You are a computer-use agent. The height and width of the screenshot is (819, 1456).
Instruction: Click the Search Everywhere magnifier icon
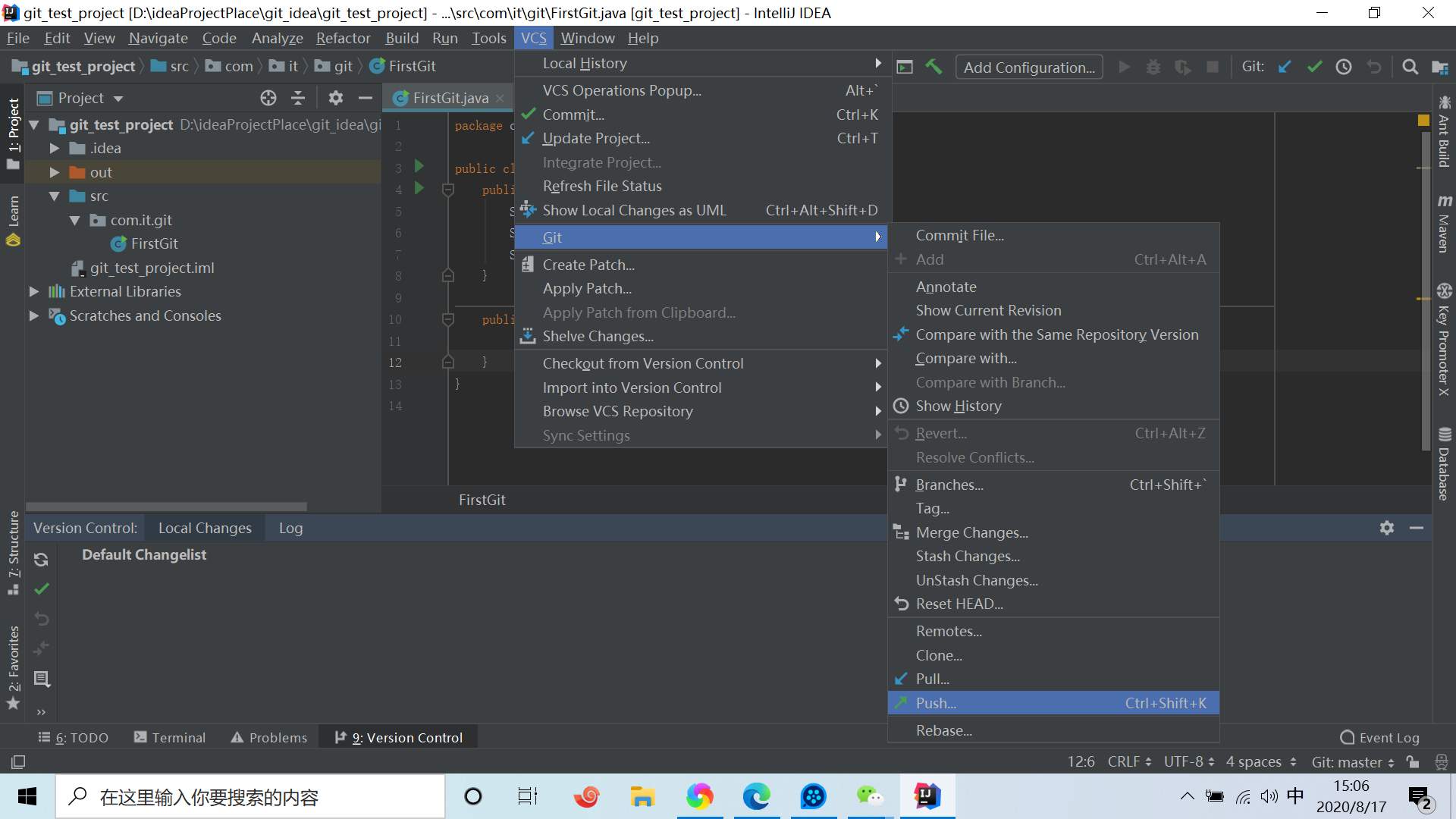click(1410, 67)
